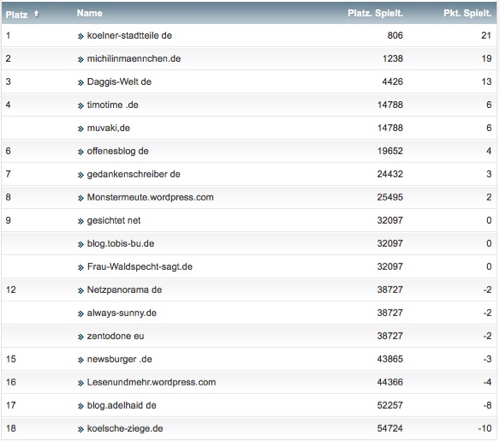Viewport: 500px width, 442px height.
Task: Click the arrow icon before koelner-stadtteile de
Action: [80, 36]
